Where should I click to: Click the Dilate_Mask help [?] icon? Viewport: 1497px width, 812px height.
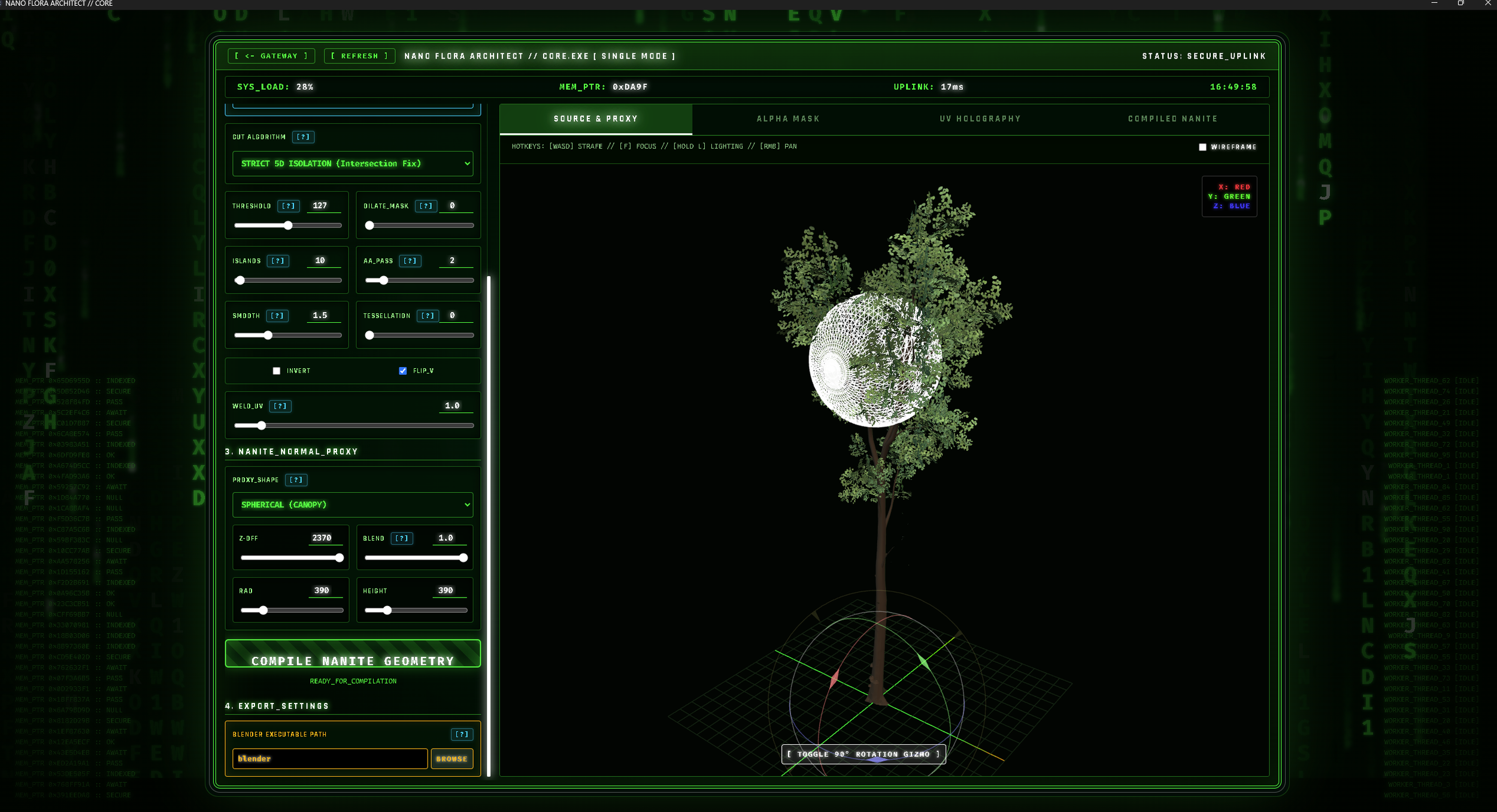click(426, 206)
